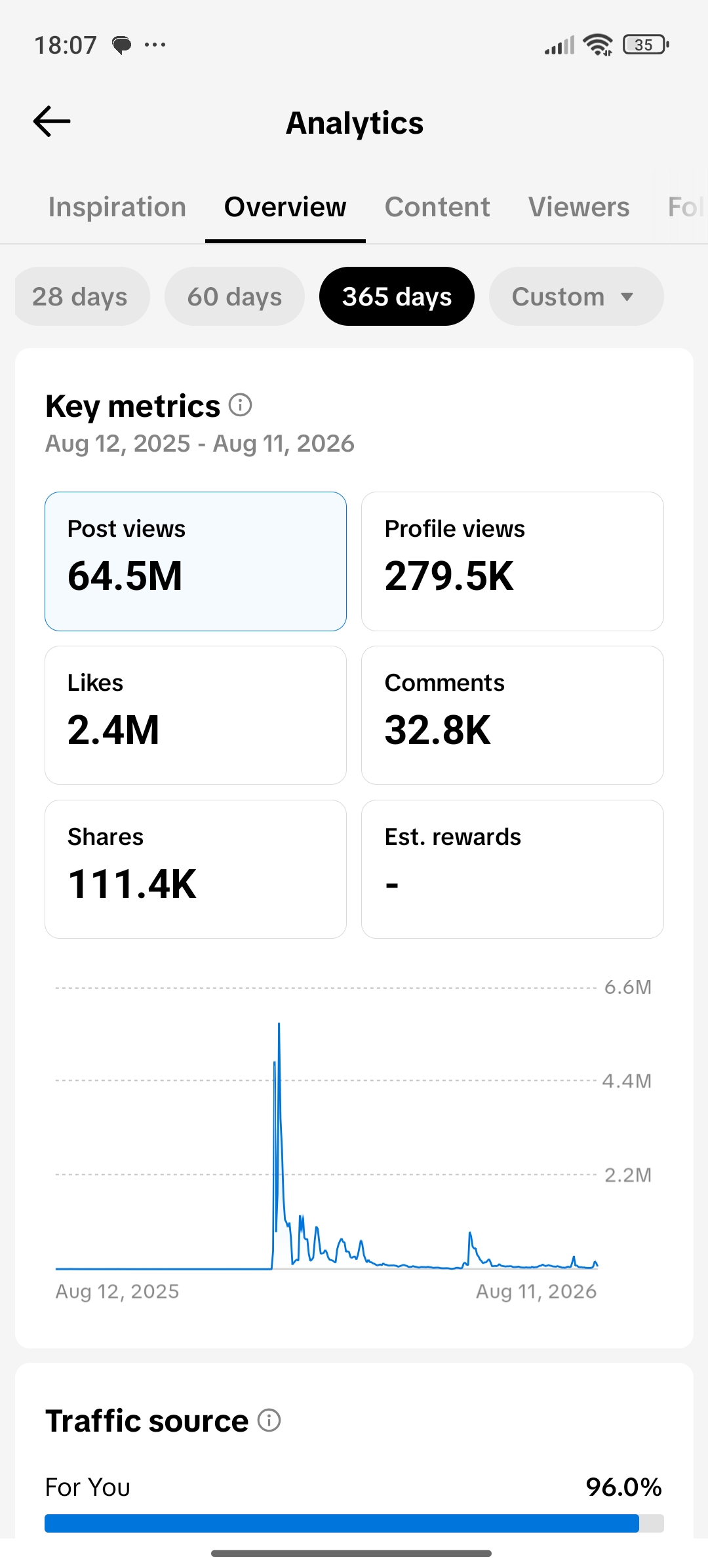Tap the chat bubble notification icon
The image size is (708, 1568).
click(x=122, y=45)
